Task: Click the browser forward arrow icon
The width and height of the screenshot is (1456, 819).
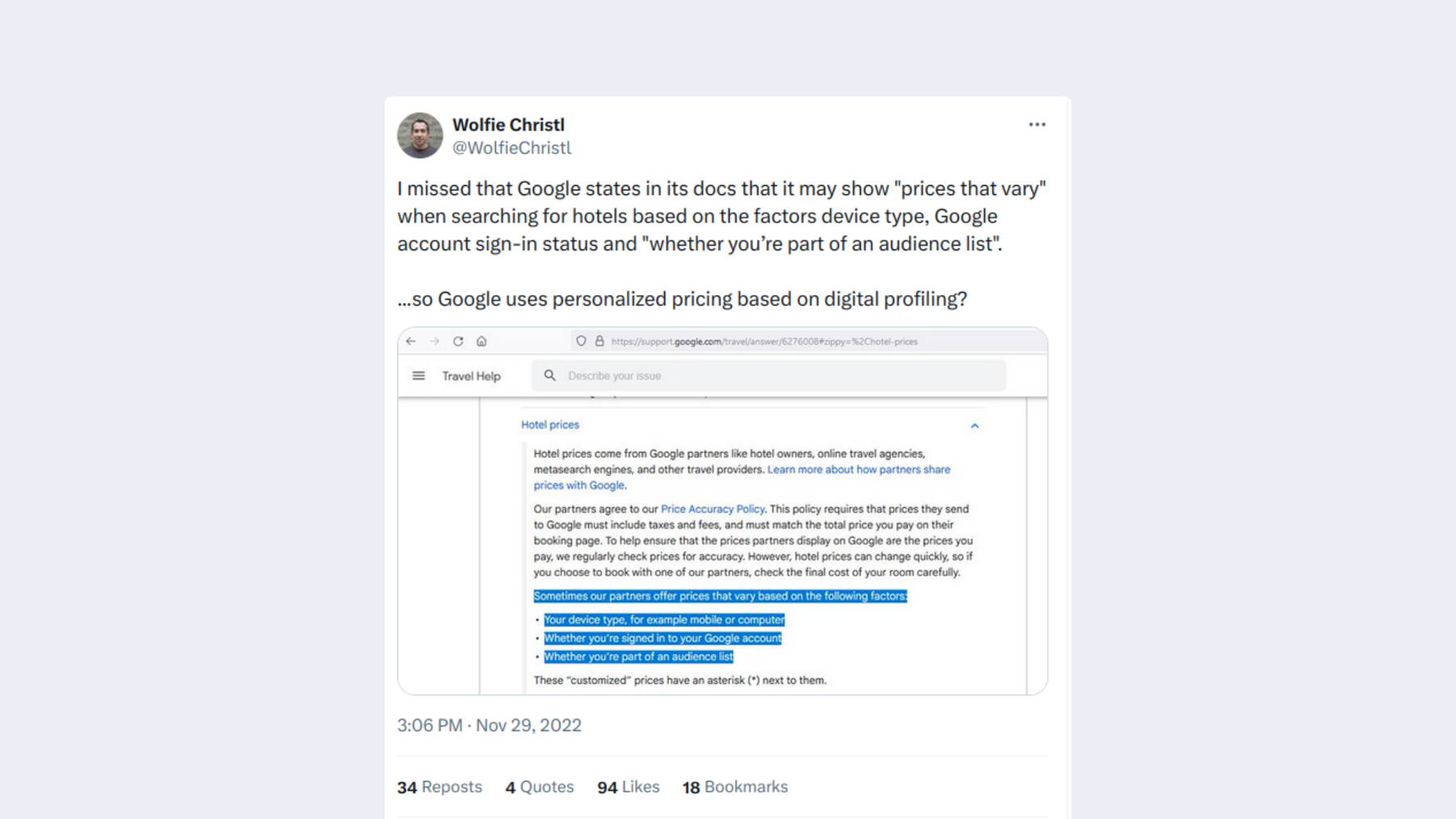Action: point(434,341)
